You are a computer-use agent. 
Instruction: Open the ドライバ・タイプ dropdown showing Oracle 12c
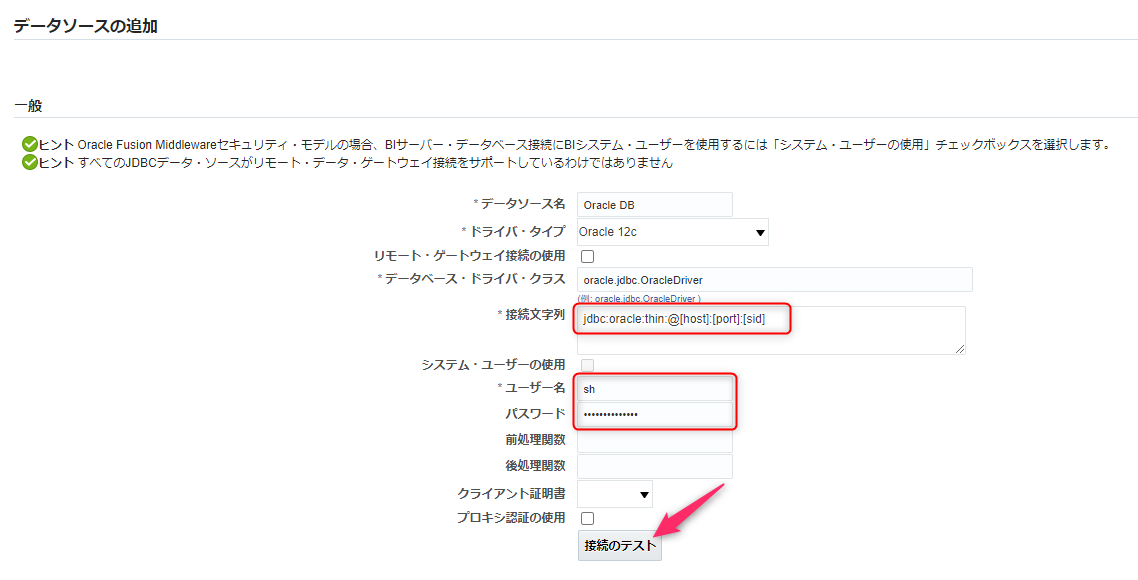coord(673,232)
